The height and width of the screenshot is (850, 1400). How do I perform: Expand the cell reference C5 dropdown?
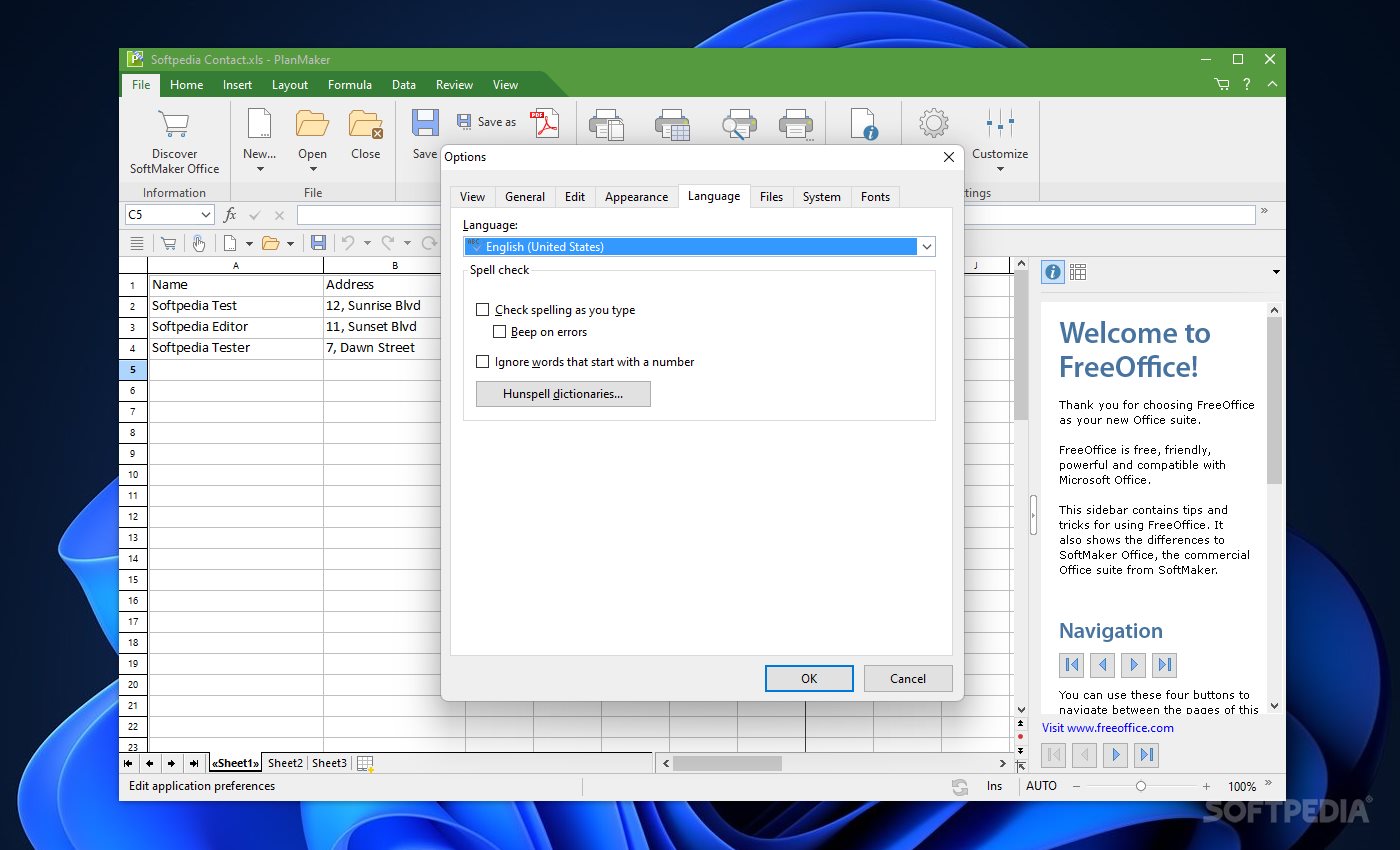tap(206, 215)
